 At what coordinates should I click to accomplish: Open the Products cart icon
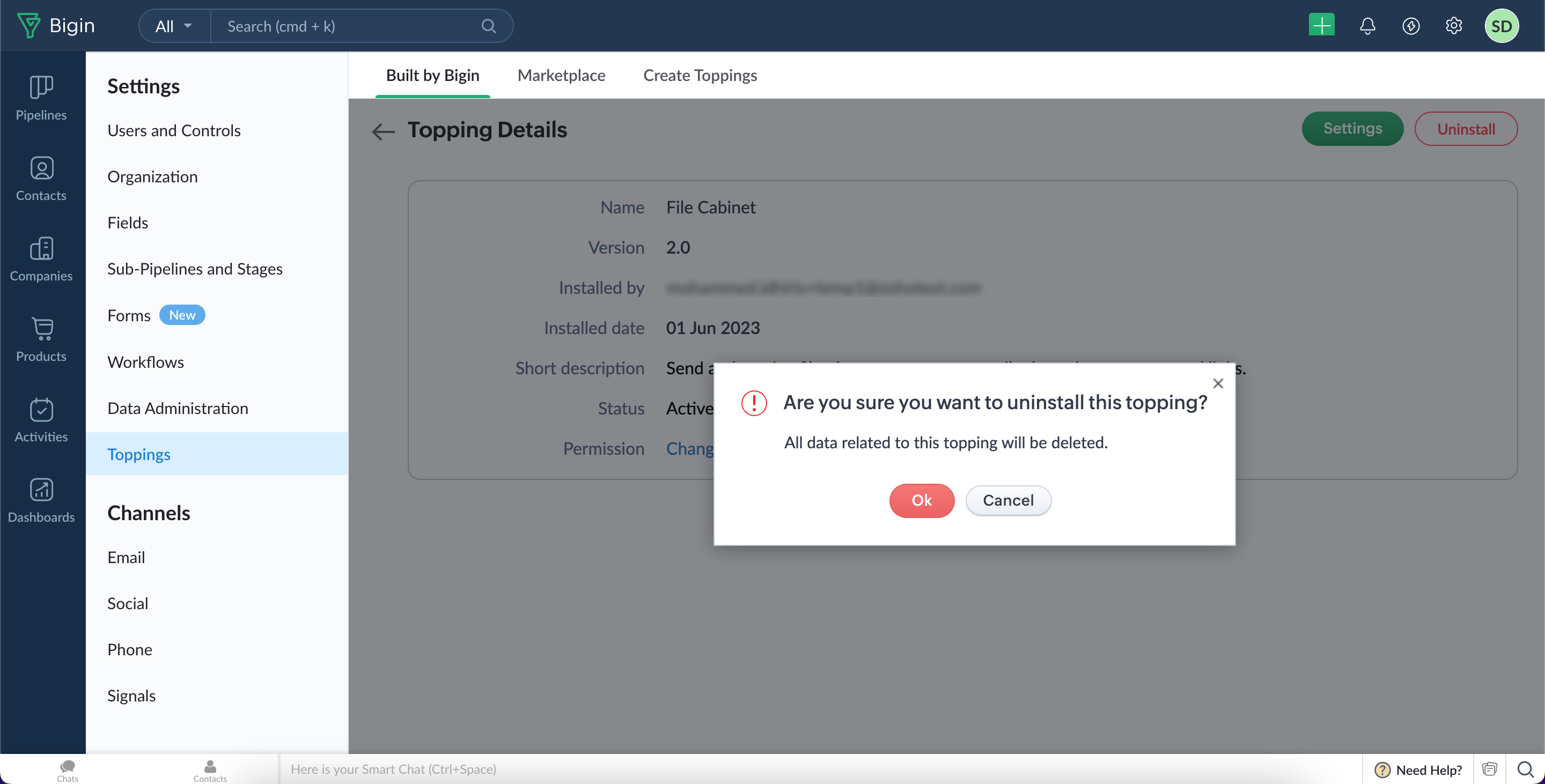click(41, 329)
